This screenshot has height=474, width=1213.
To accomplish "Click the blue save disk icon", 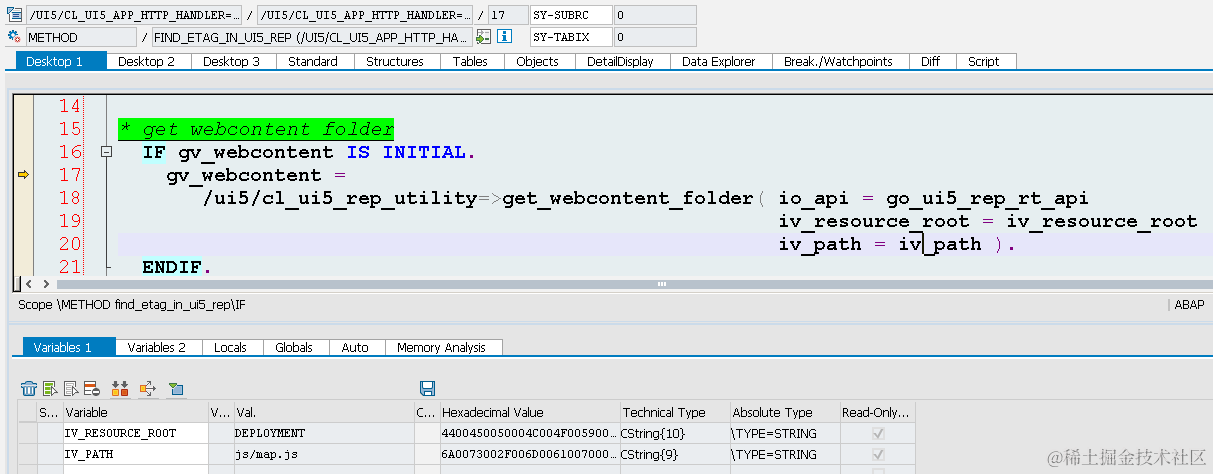I will (427, 388).
